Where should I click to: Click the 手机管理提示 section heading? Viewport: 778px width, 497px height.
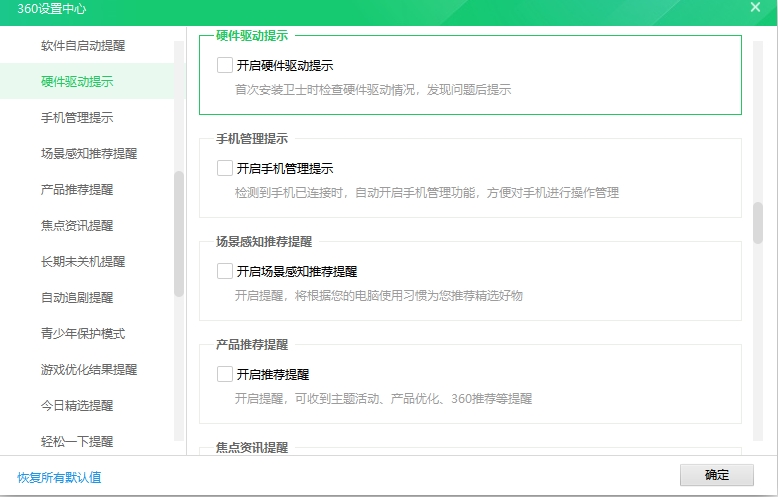click(x=252, y=139)
